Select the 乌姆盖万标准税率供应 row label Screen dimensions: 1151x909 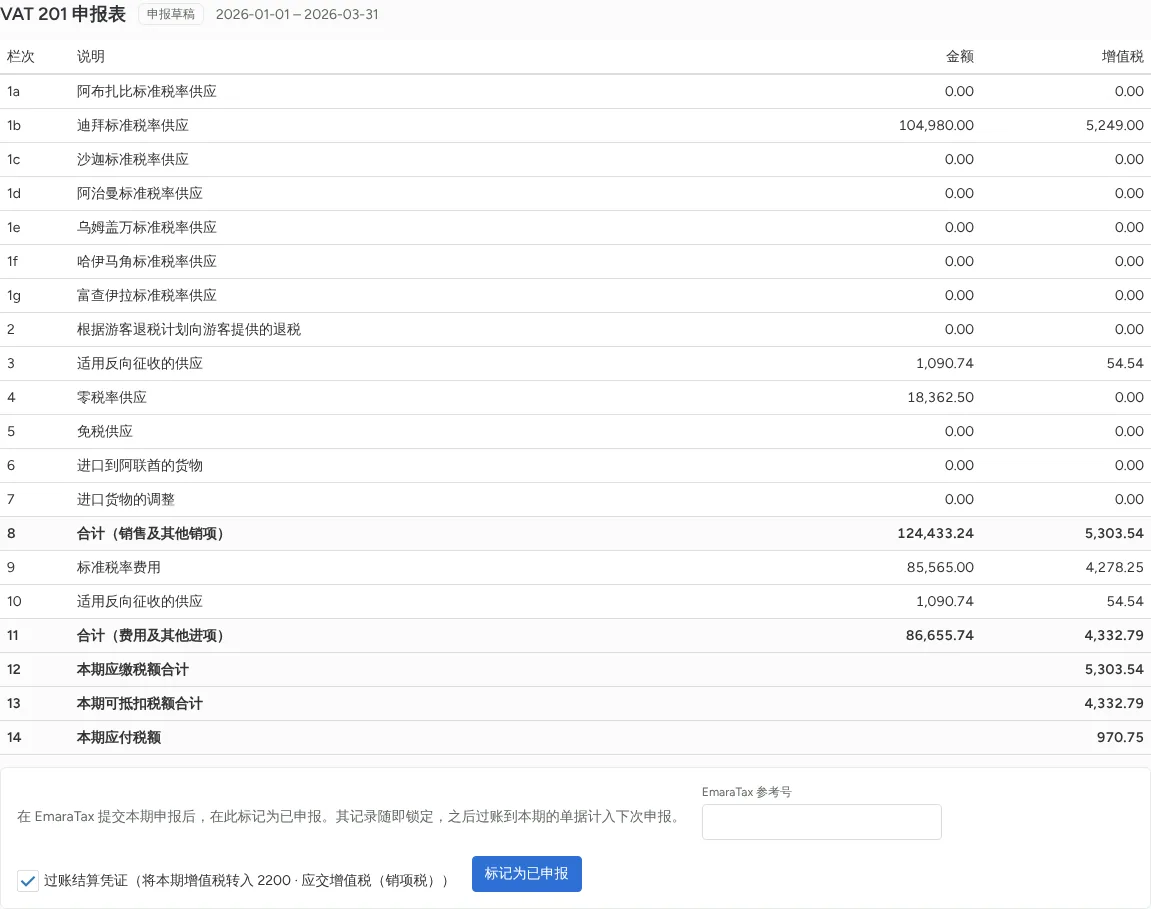point(147,228)
